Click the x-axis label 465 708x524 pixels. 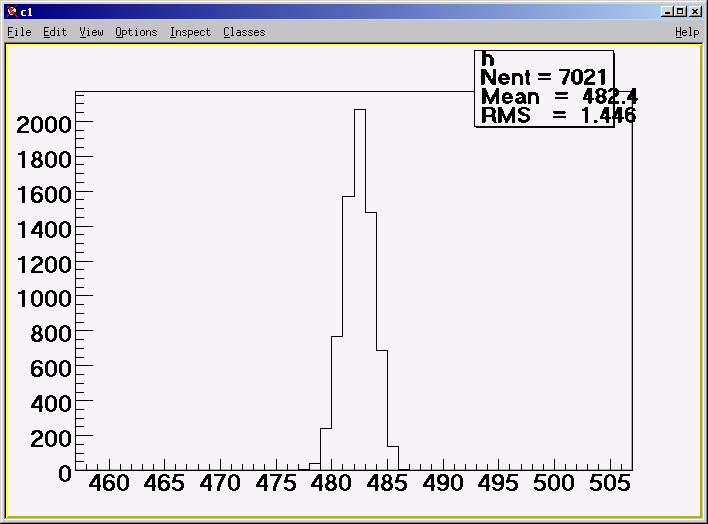[x=164, y=483]
